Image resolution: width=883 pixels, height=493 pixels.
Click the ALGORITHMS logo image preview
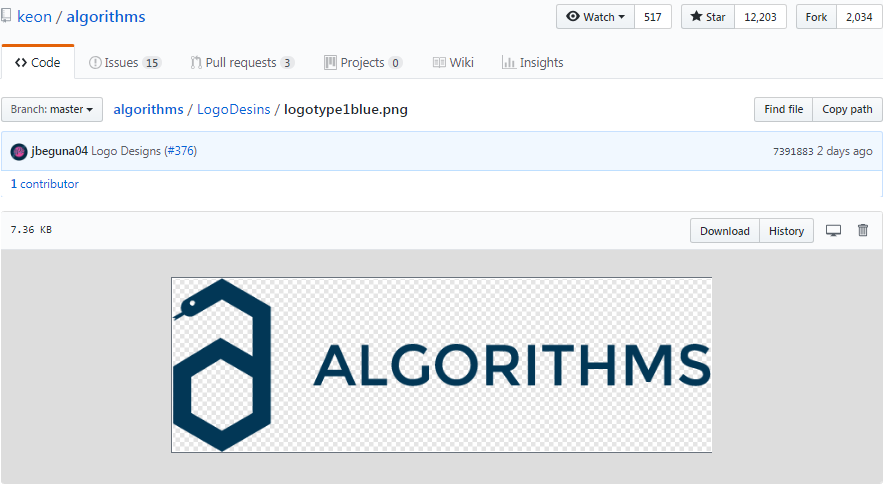(x=442, y=365)
